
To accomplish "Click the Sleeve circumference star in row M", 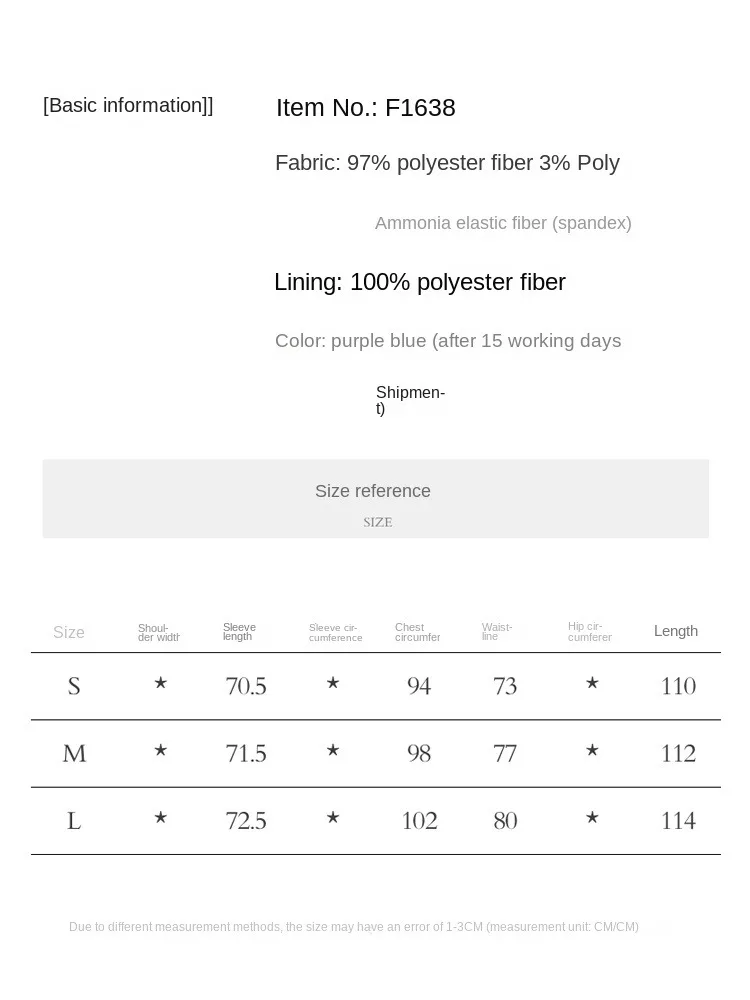I will click(x=333, y=751).
